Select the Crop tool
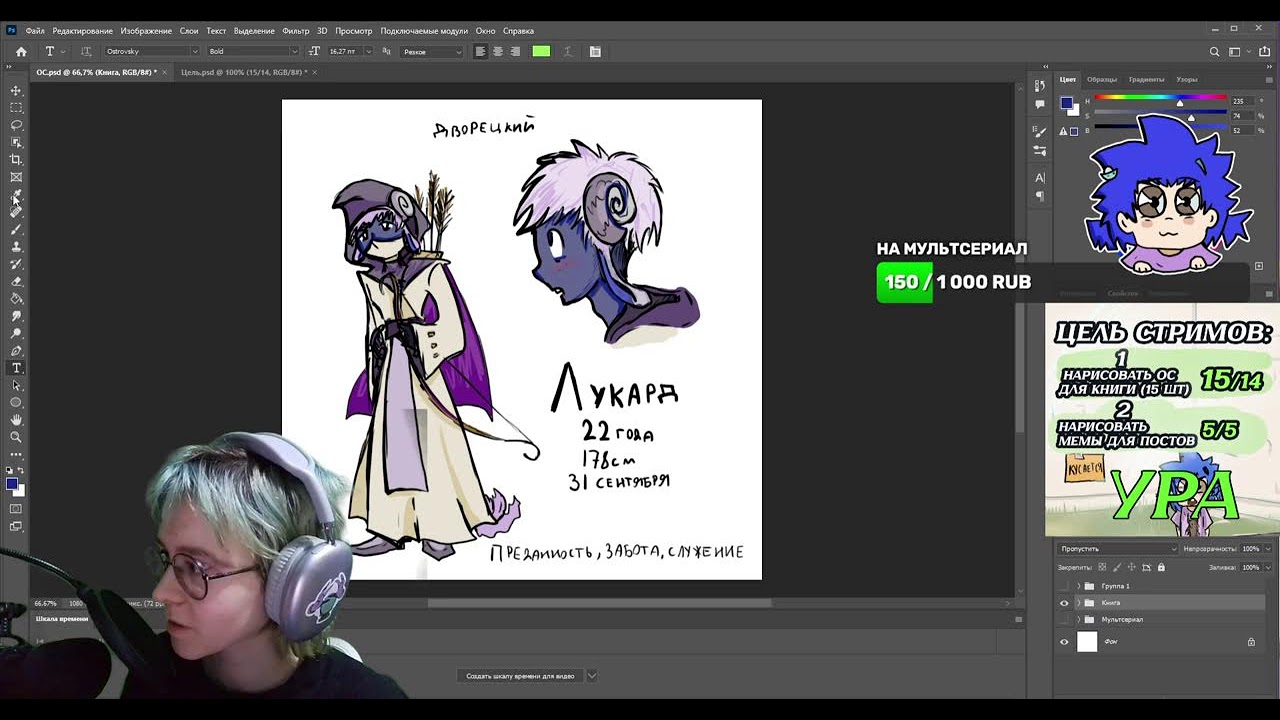The width and height of the screenshot is (1280, 720). (16, 160)
